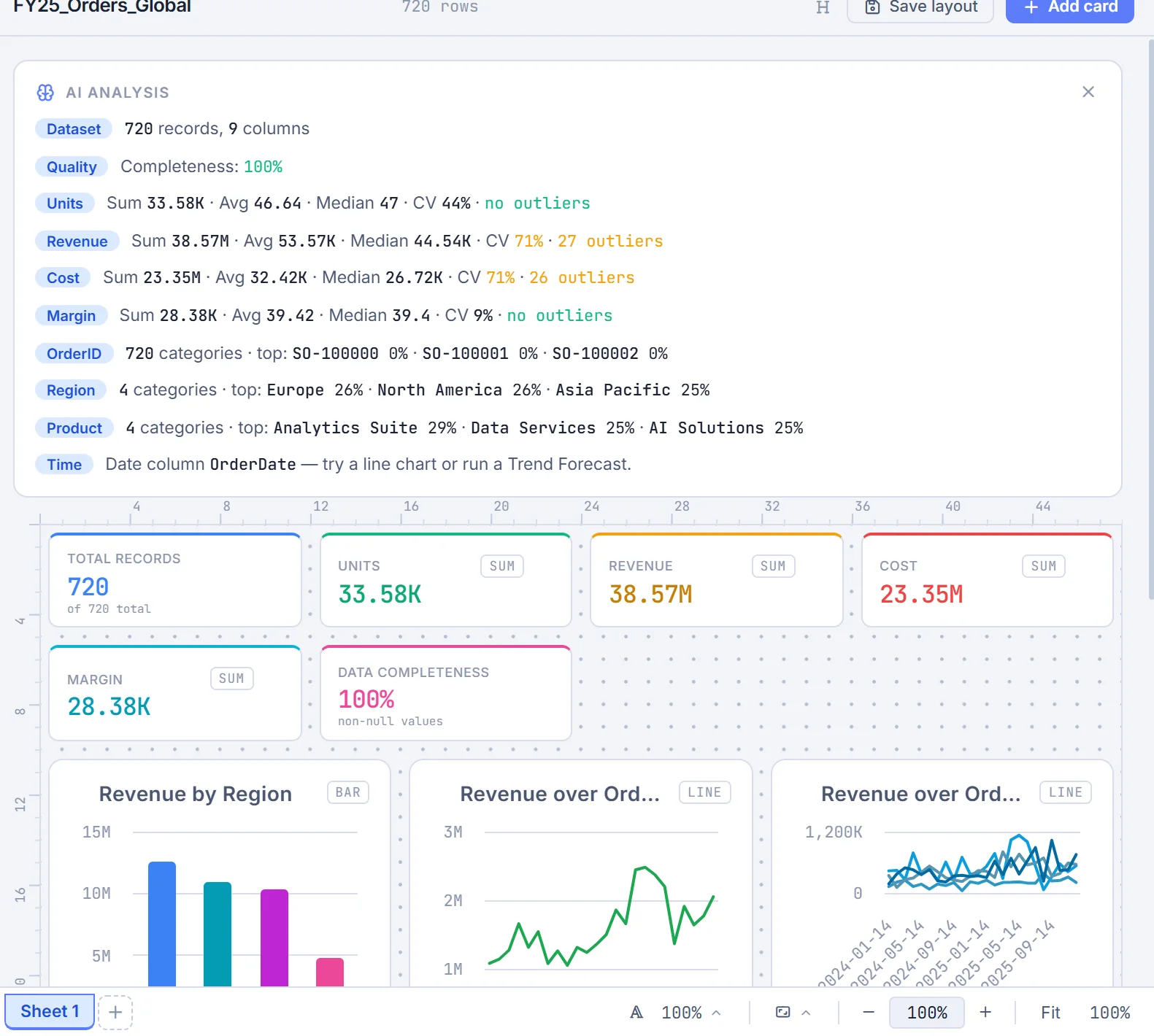1154x1036 pixels.
Task: Select the Region tag in AI Analysis
Action: (x=71, y=390)
